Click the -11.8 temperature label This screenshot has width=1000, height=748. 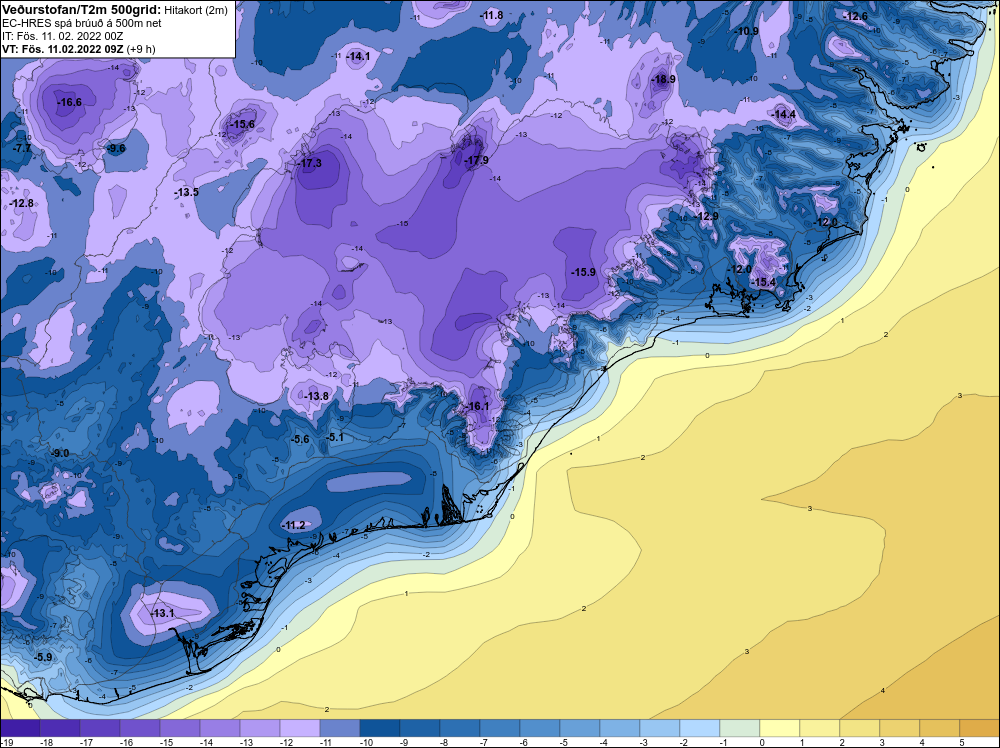[x=491, y=15]
